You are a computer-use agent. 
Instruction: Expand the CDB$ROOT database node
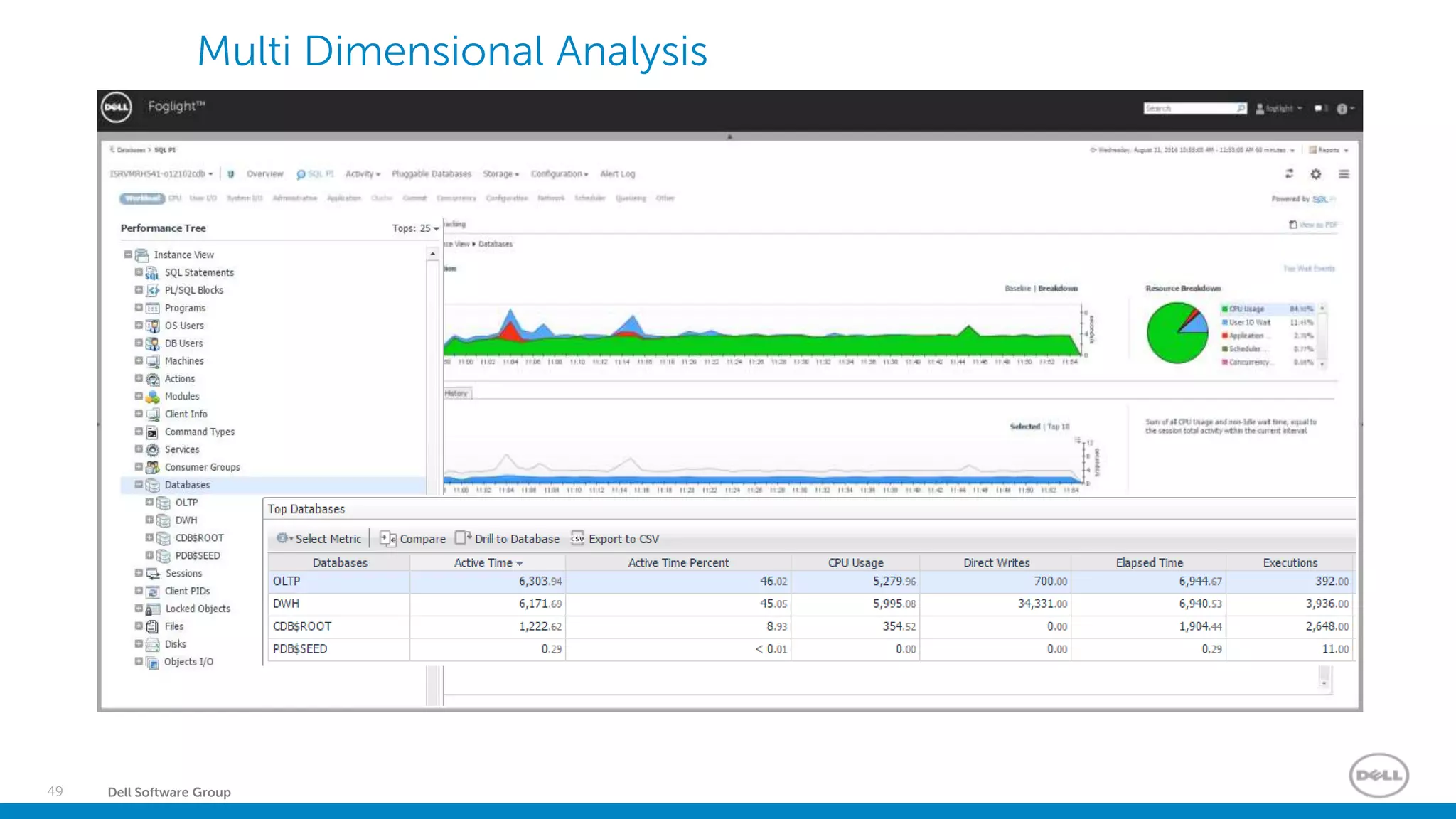149,537
